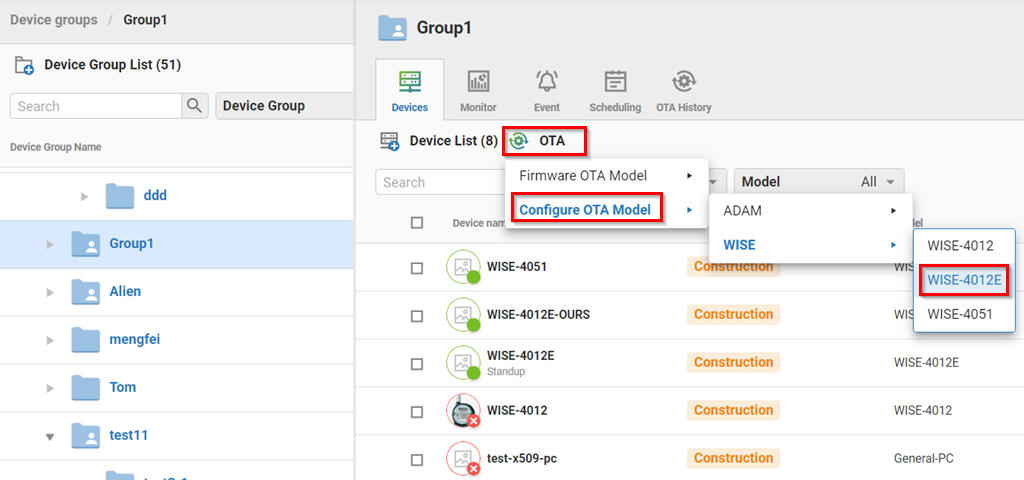
Task: Select all devices with header checkbox
Action: (x=417, y=223)
